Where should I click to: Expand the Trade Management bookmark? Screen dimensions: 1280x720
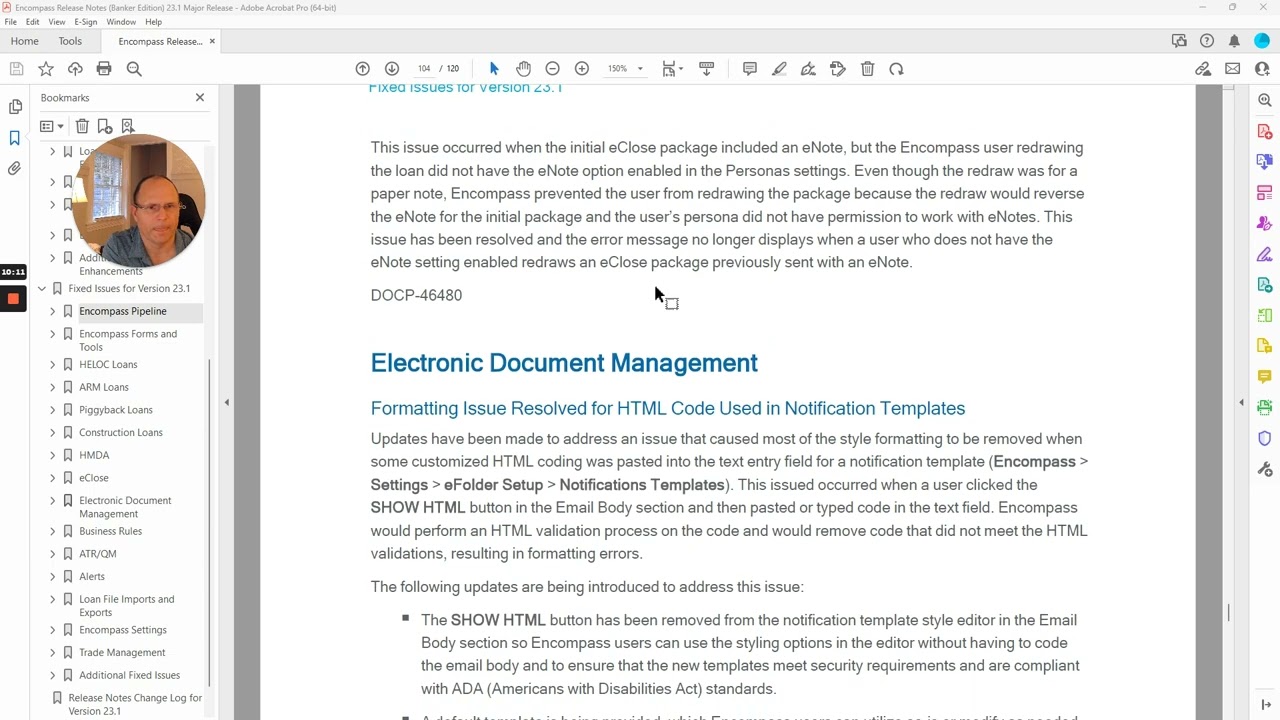(53, 653)
